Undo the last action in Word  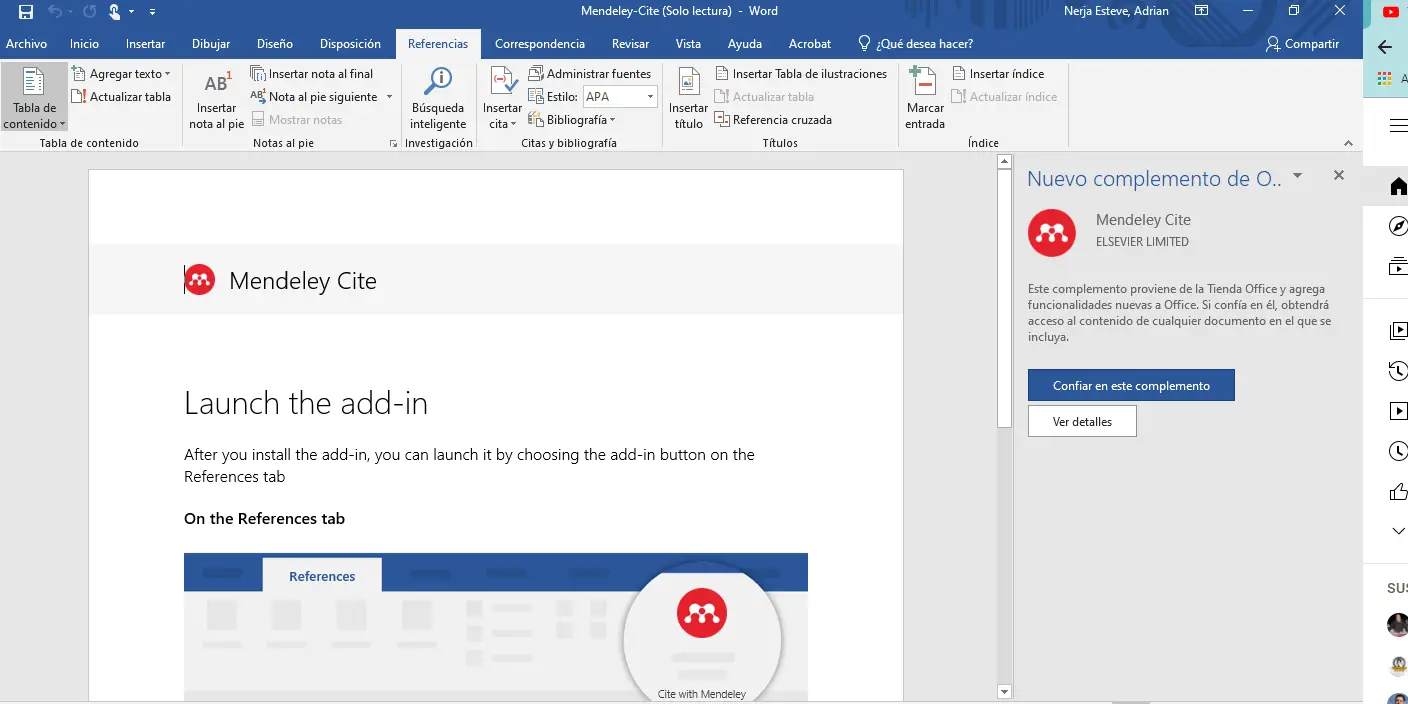click(56, 12)
